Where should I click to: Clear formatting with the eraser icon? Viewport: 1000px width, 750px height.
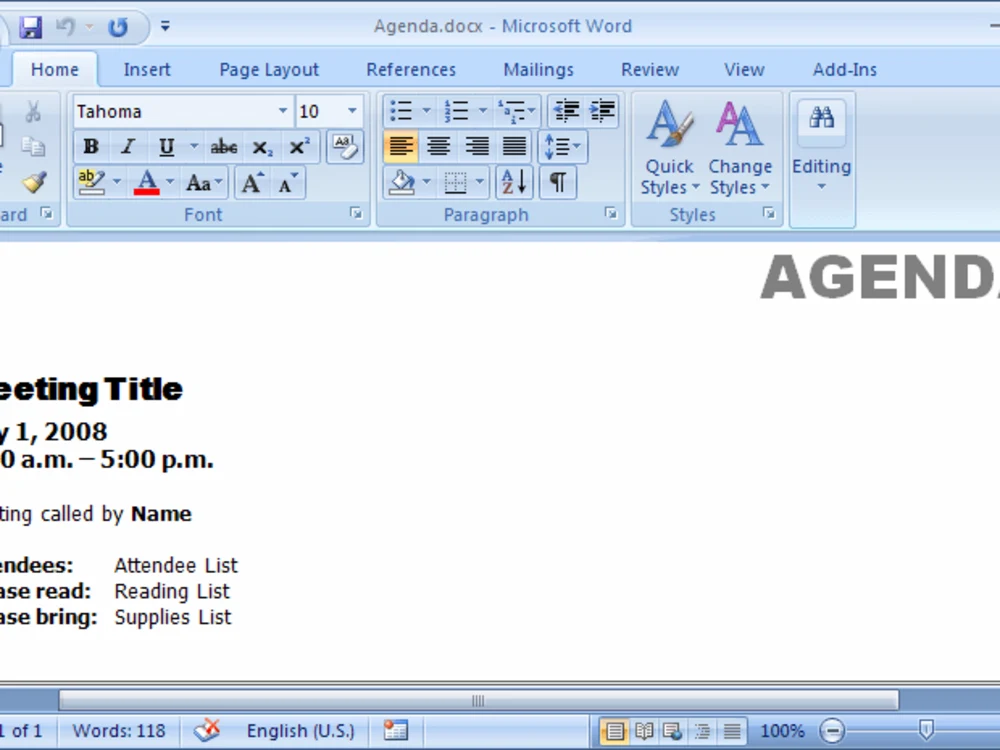click(x=345, y=147)
